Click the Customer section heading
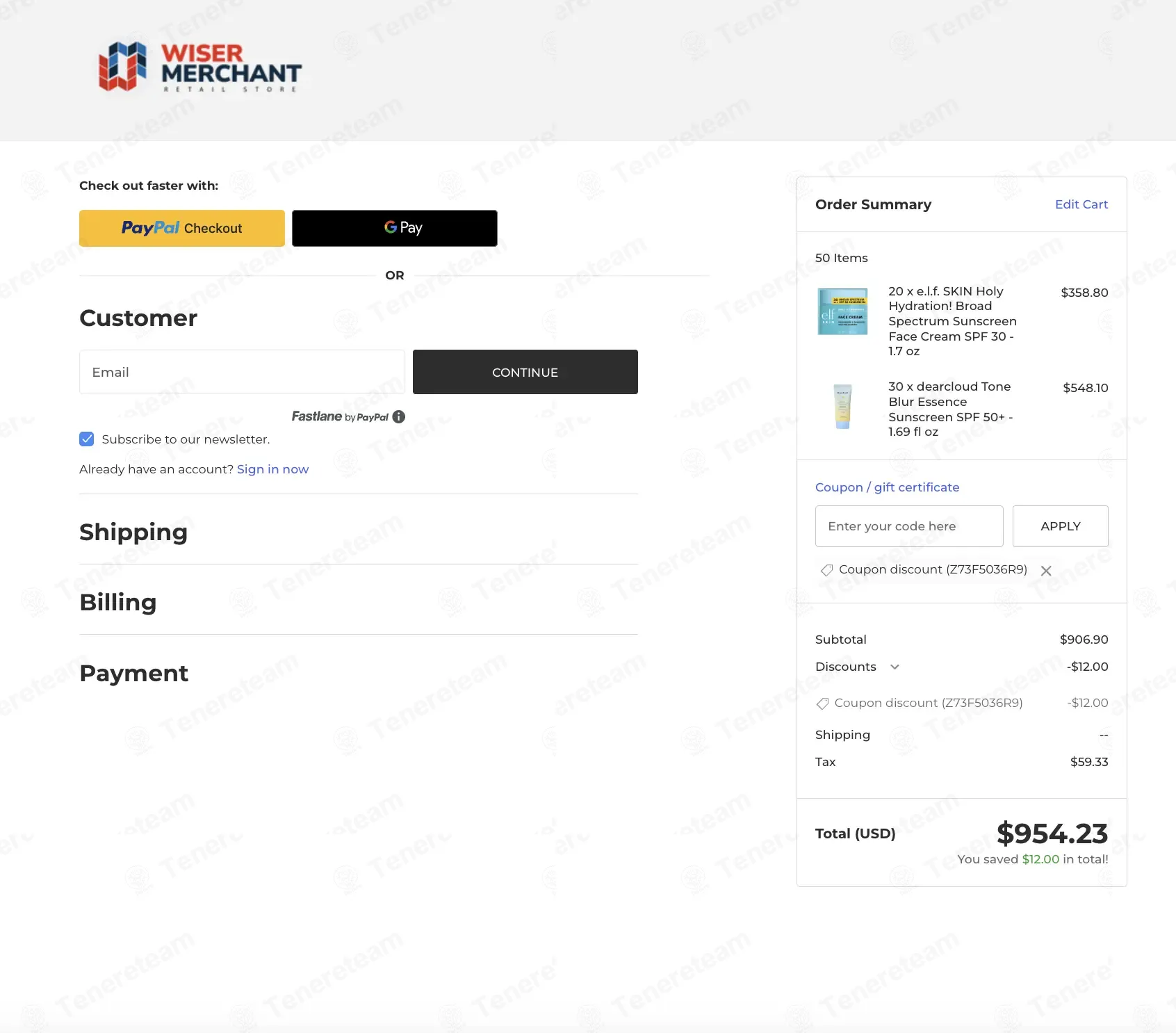The height and width of the screenshot is (1033, 1176). 138,318
